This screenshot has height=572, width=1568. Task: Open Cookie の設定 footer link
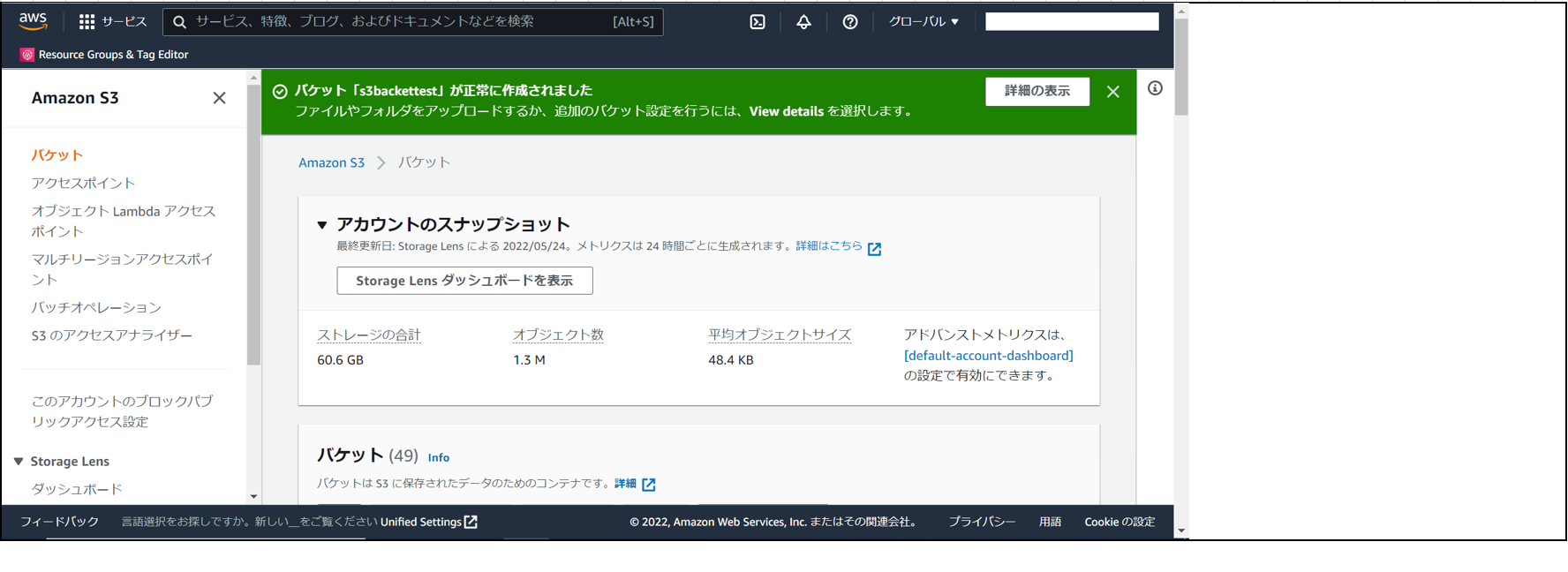point(1119,522)
